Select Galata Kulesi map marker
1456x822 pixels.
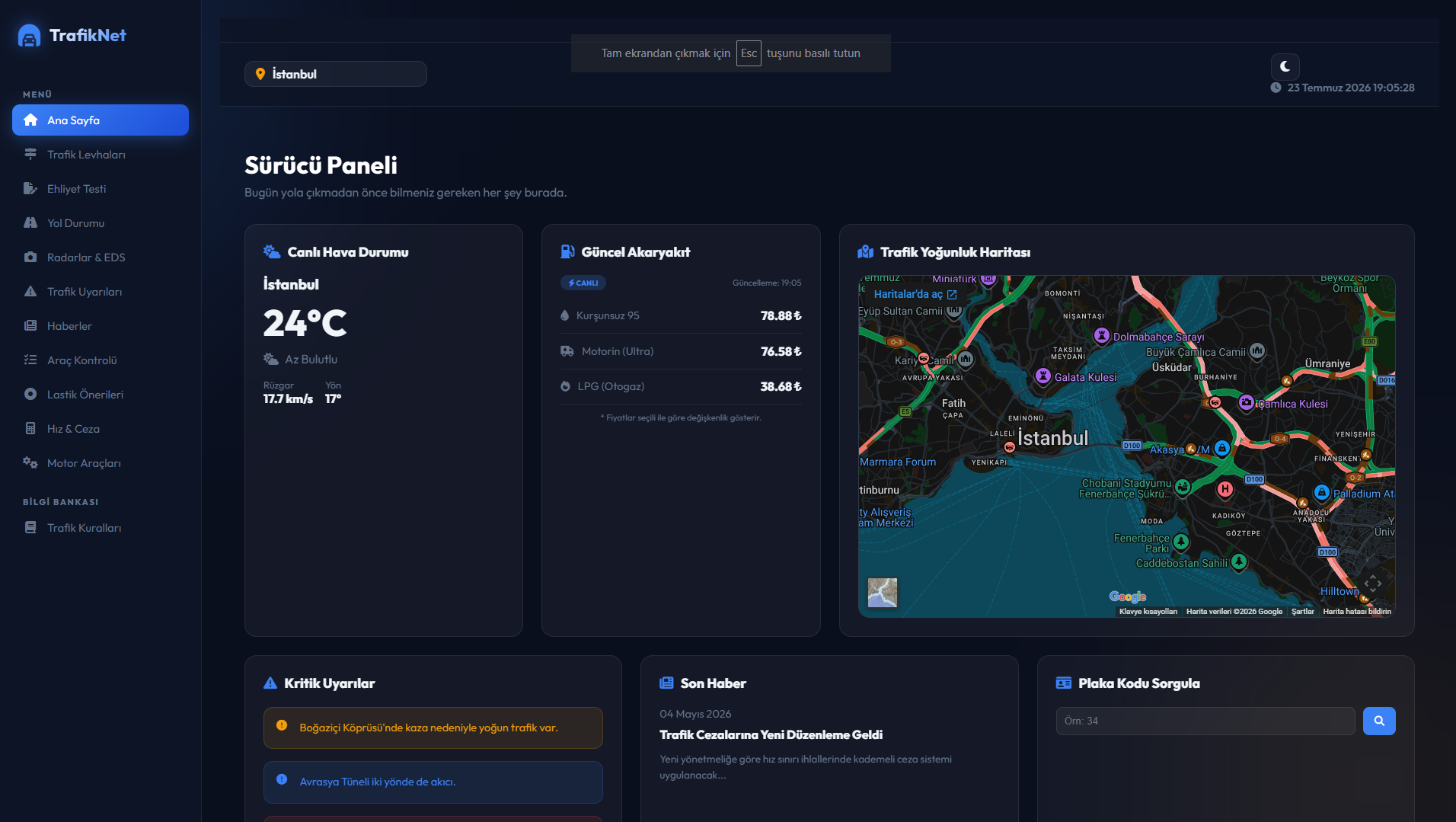coord(1043,376)
